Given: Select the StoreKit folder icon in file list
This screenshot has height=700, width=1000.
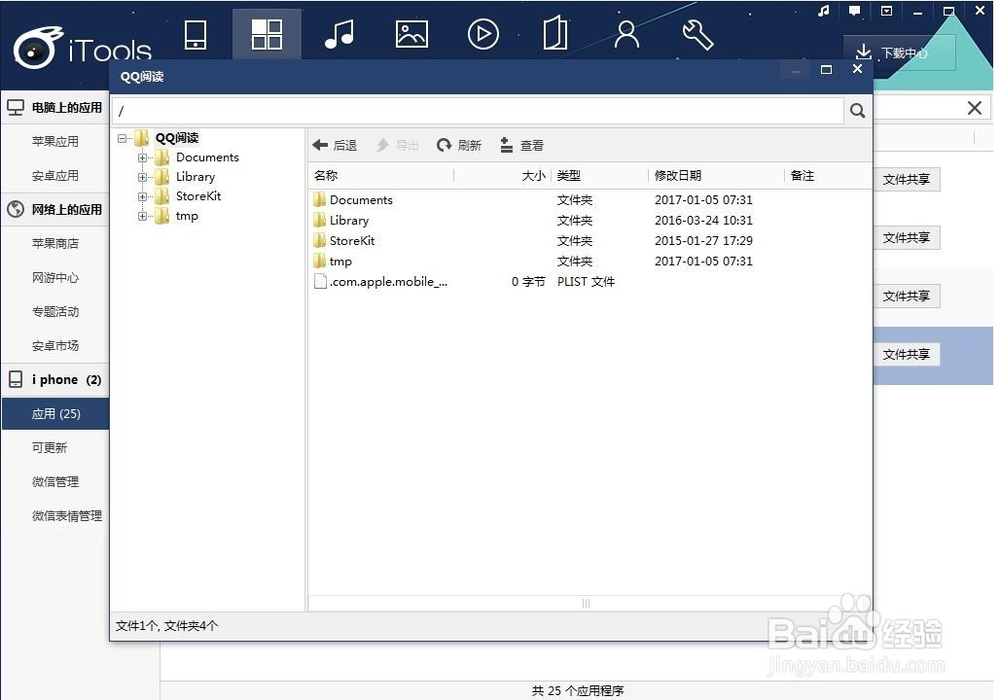Looking at the screenshot, I should coord(320,240).
